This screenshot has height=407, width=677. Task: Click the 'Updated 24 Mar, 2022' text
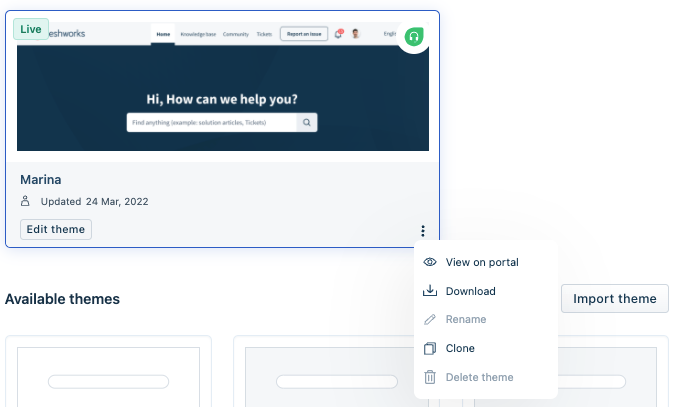pos(95,202)
